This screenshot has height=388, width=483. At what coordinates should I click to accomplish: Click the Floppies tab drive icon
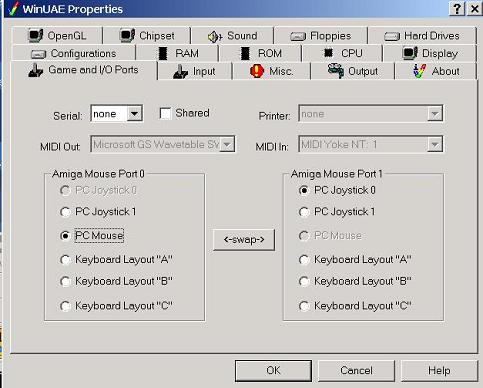click(298, 36)
